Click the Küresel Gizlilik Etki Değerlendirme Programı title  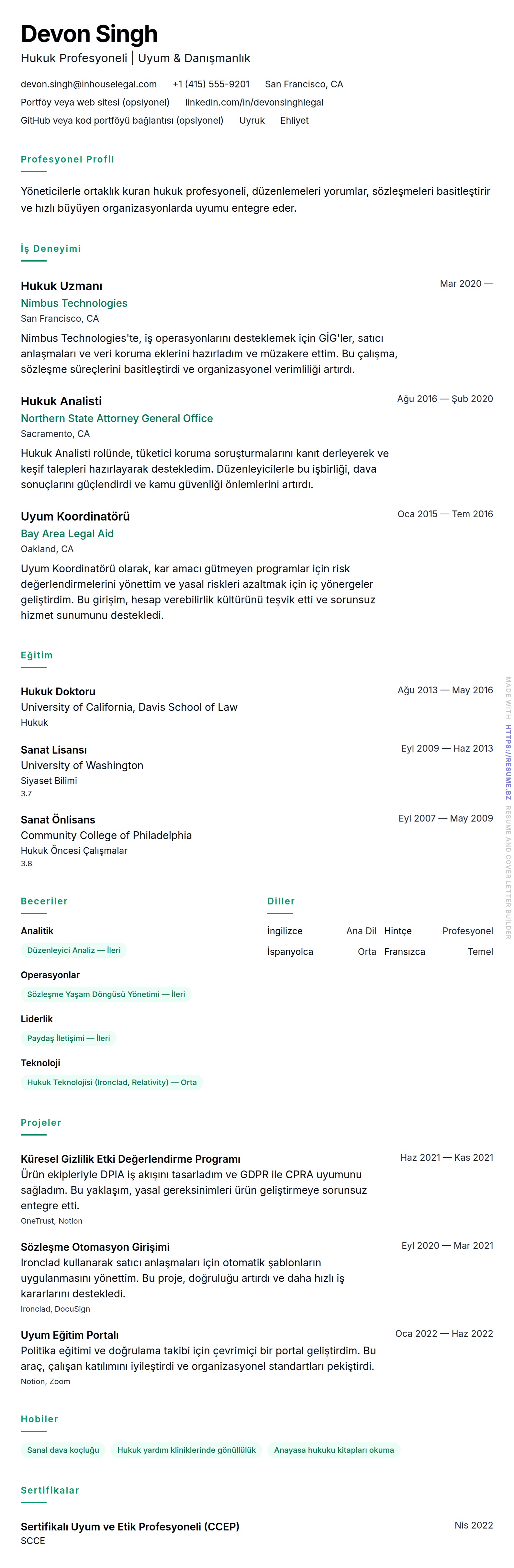130,1158
